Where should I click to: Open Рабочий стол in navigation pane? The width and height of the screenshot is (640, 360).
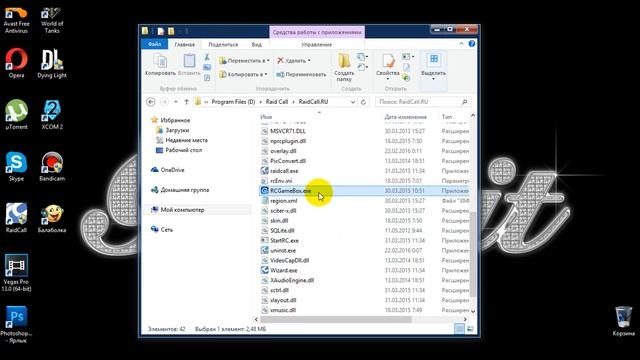pyautogui.click(x=183, y=150)
